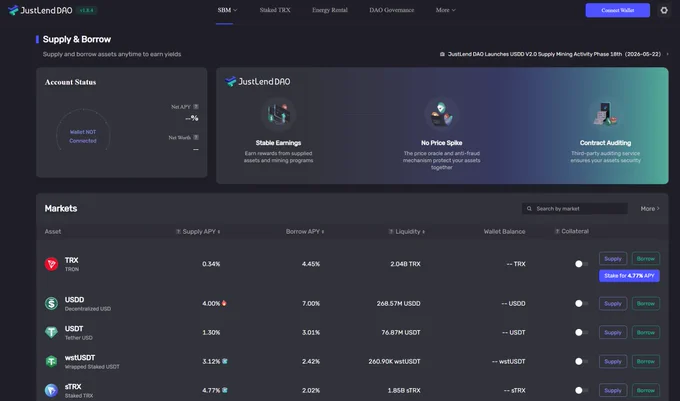The image size is (680, 401).
Task: Click the wstUSDT token icon
Action: 51,361
